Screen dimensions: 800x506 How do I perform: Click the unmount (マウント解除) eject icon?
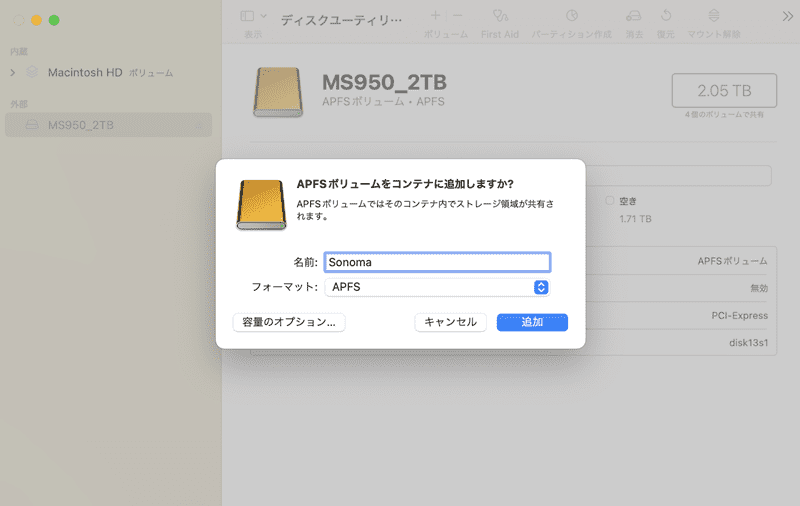pos(714,16)
